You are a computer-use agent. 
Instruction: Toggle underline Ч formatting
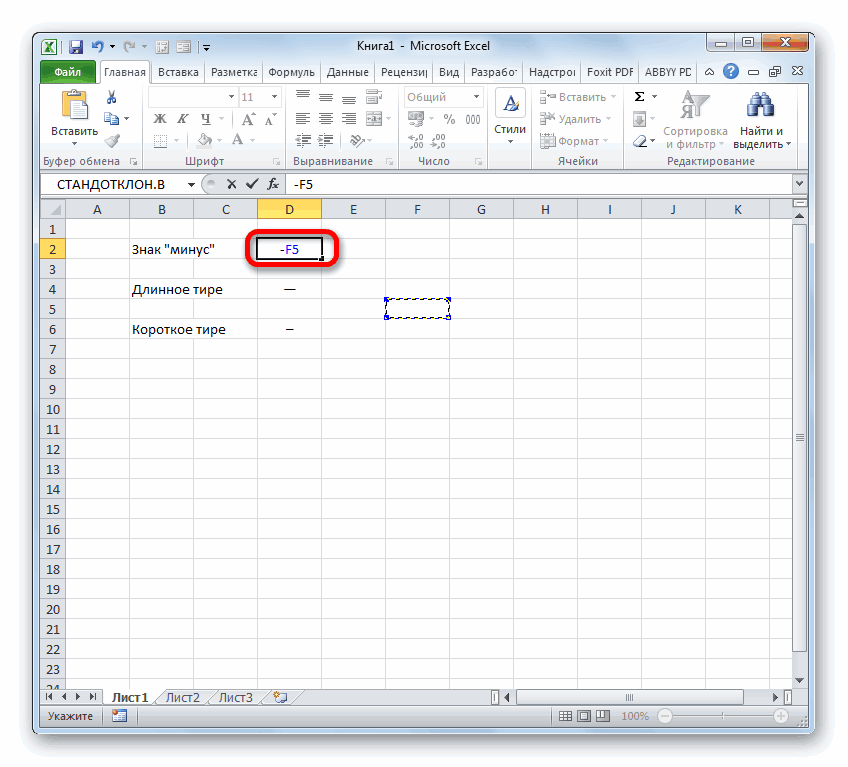(206, 119)
